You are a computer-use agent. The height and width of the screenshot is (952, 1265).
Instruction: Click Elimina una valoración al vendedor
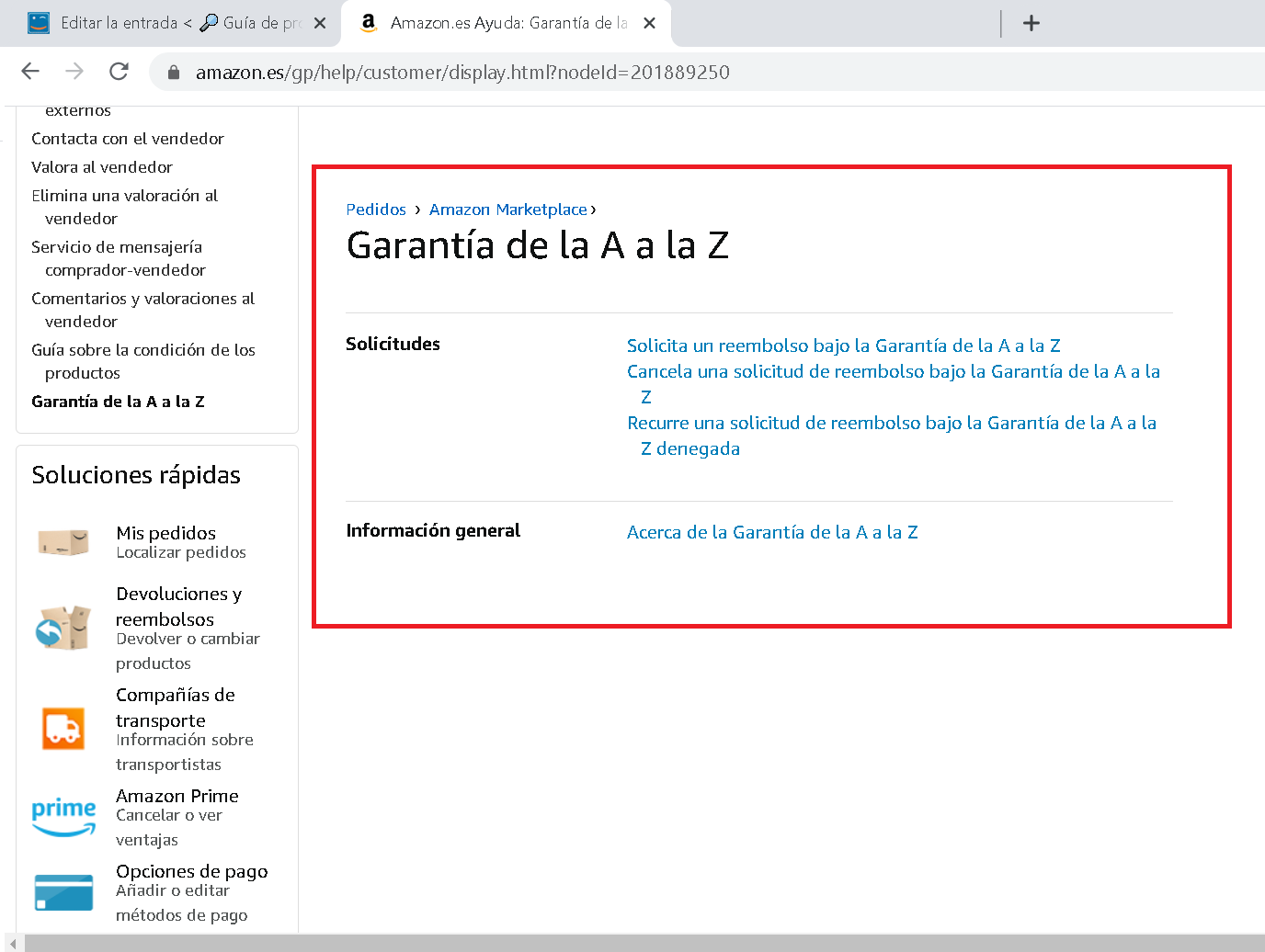125,207
